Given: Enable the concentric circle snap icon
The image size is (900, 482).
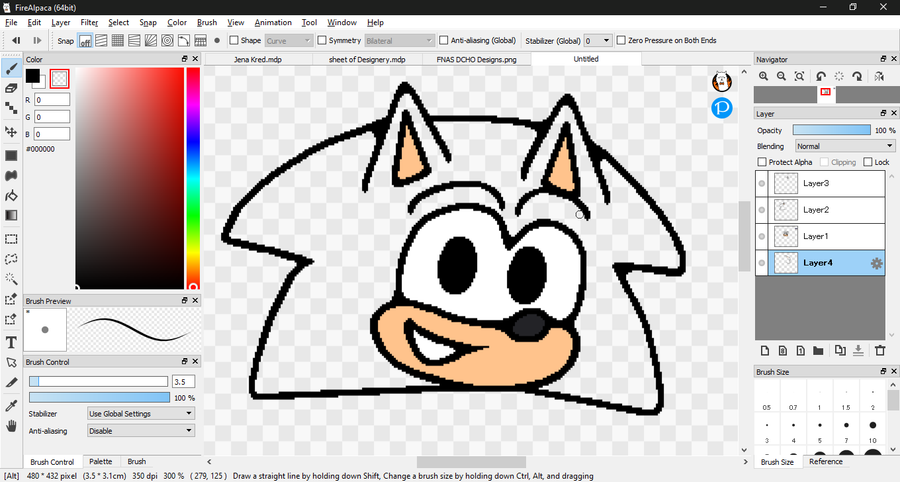Looking at the screenshot, I should 167,41.
